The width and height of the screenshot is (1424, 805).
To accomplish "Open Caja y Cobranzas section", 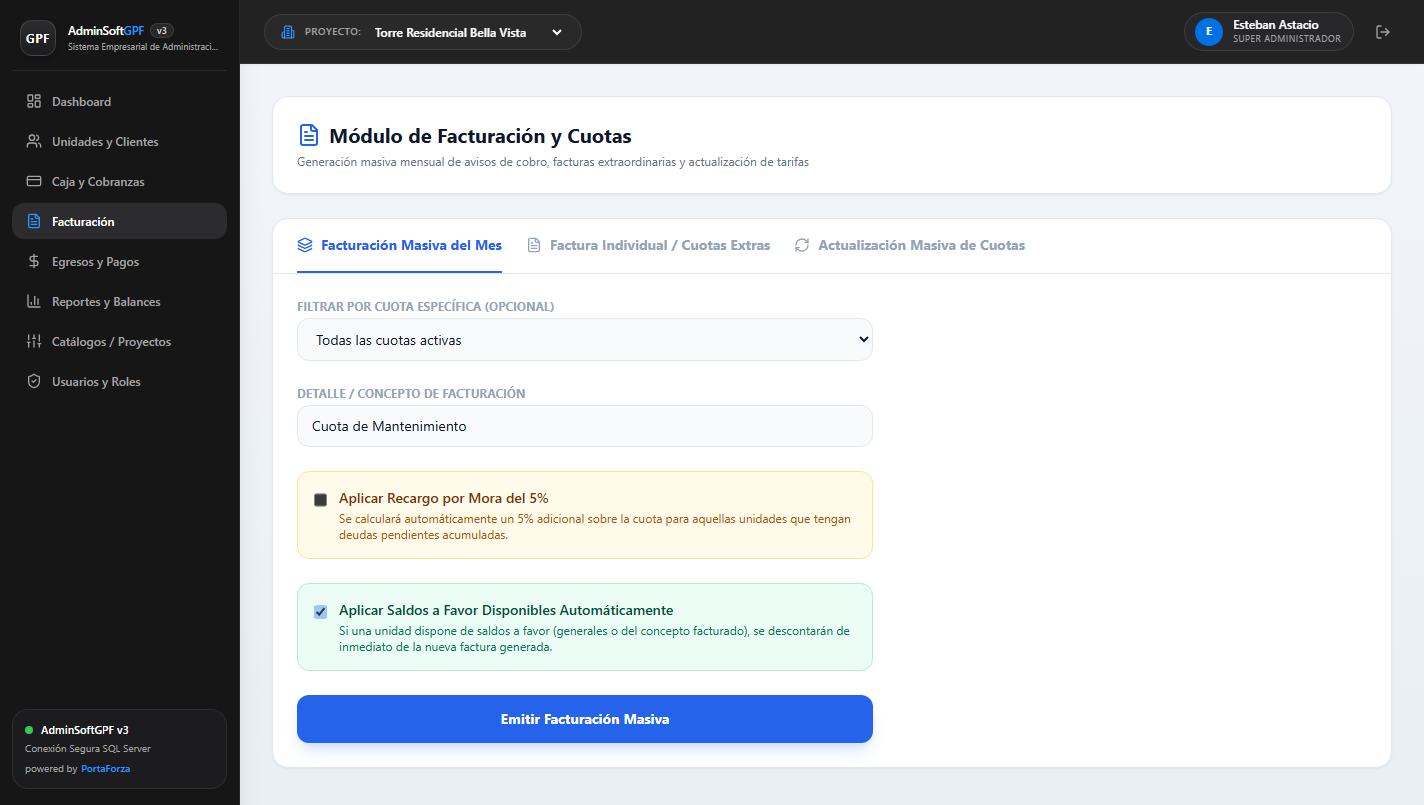I will click(x=119, y=181).
